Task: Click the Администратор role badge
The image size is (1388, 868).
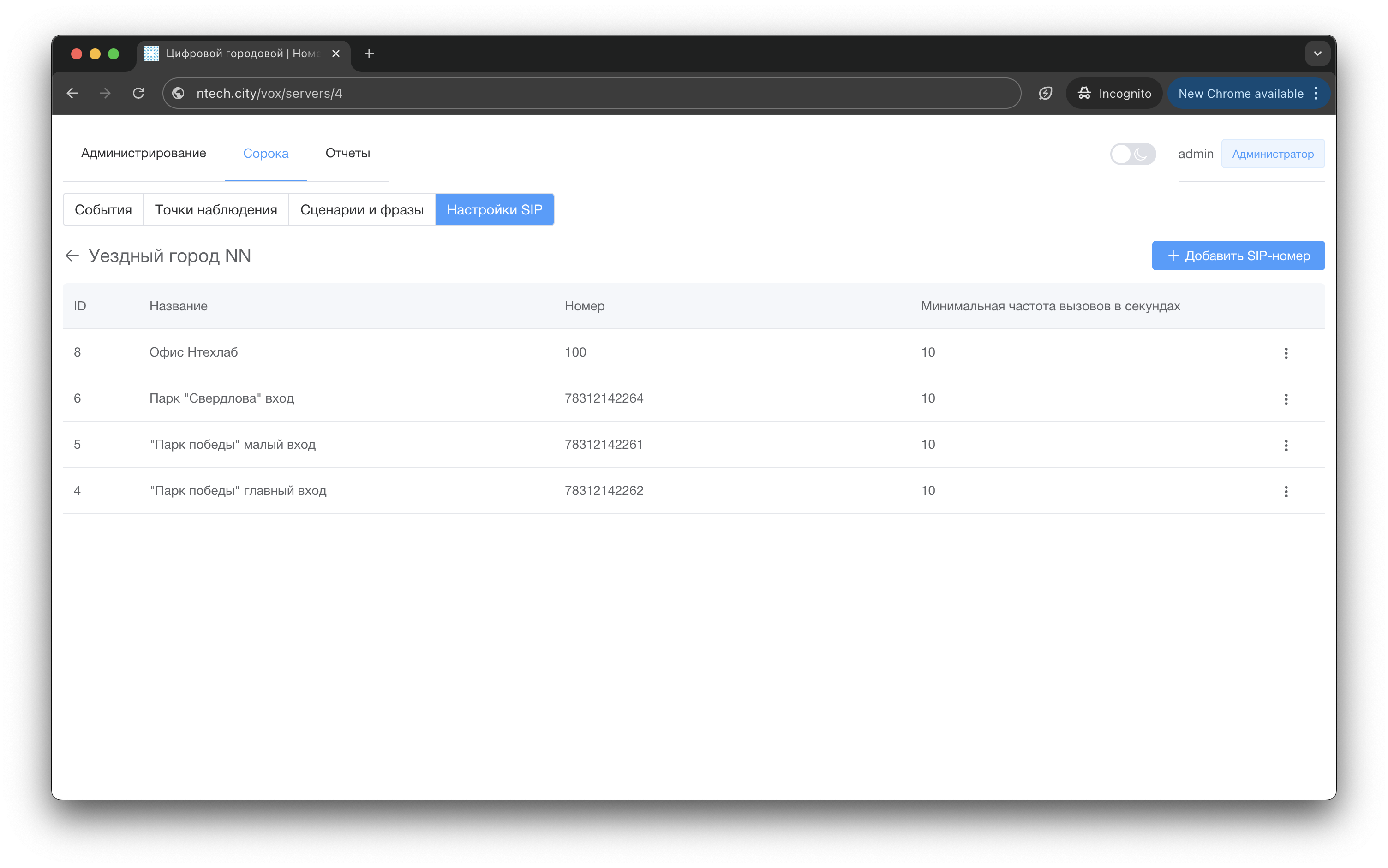Action: pos(1273,154)
